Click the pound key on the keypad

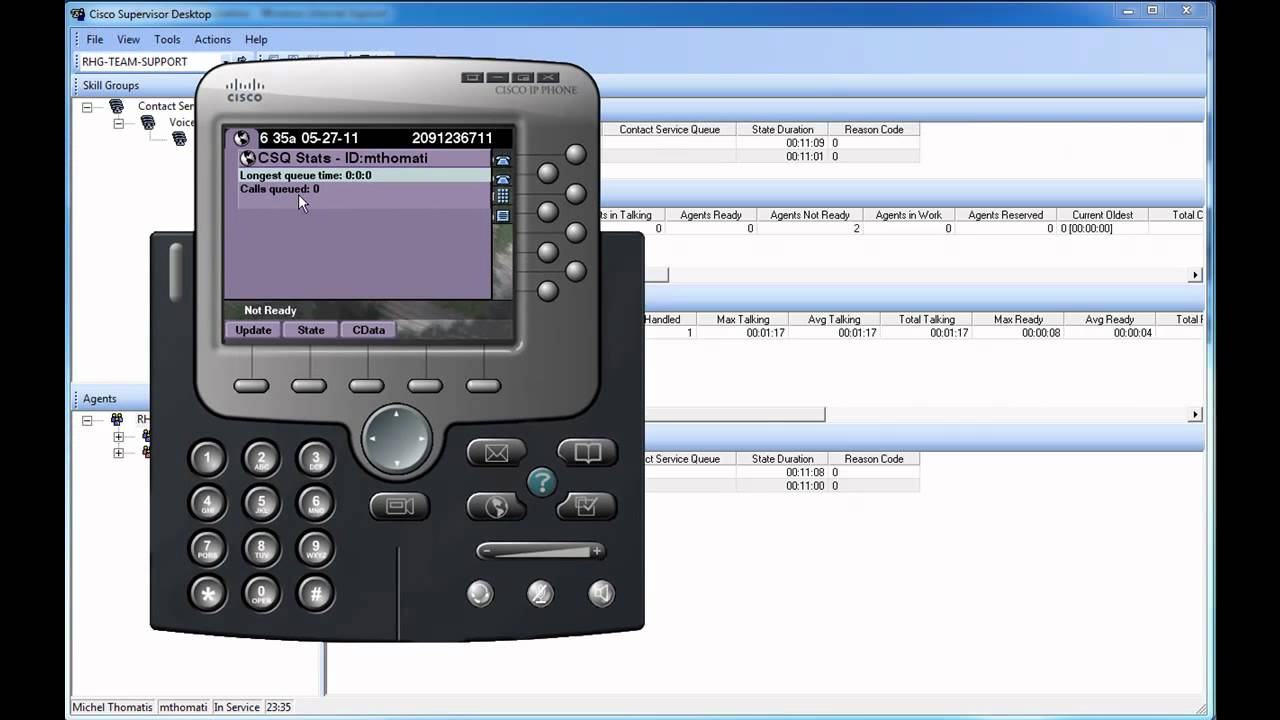pos(316,593)
